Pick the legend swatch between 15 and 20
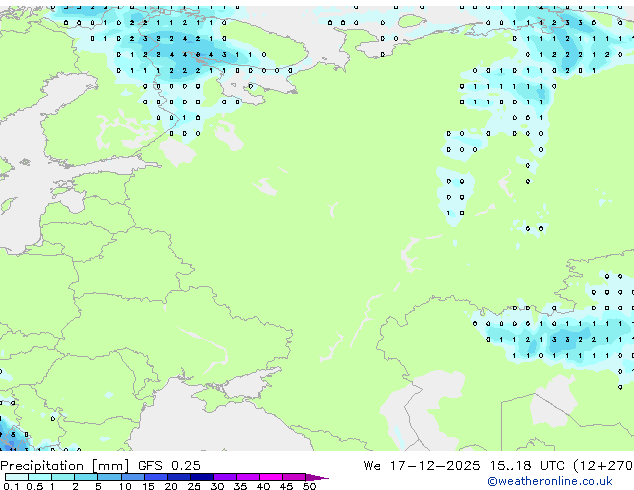Viewport: 634px width, 490px height. (x=156, y=477)
